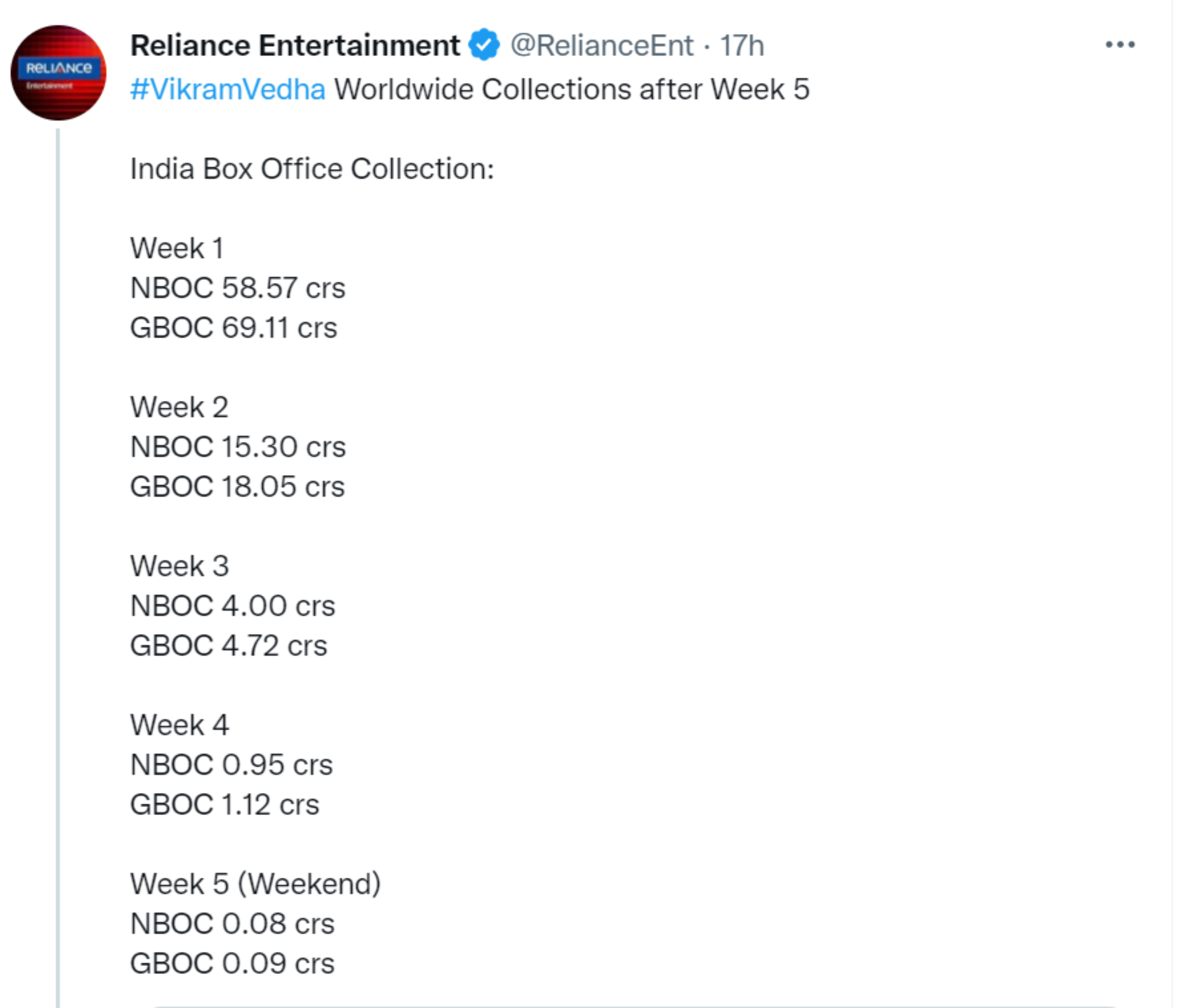The image size is (1186, 1008).
Task: Click the Reliance Entertainment display name
Action: (295, 45)
